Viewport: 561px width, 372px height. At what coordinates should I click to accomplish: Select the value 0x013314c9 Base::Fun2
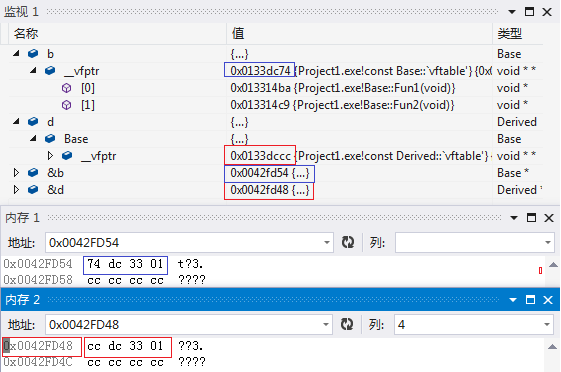342,105
